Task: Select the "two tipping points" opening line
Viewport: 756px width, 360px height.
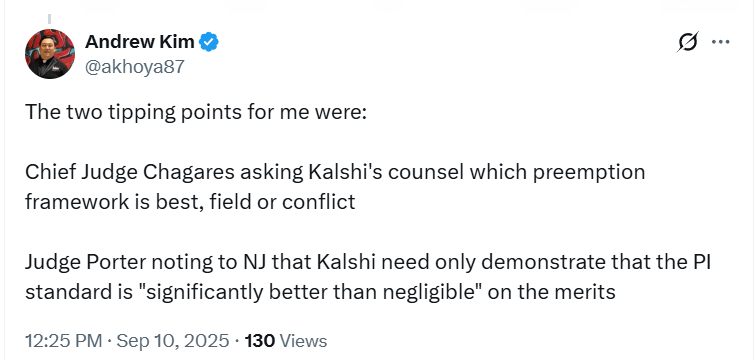Action: 196,112
